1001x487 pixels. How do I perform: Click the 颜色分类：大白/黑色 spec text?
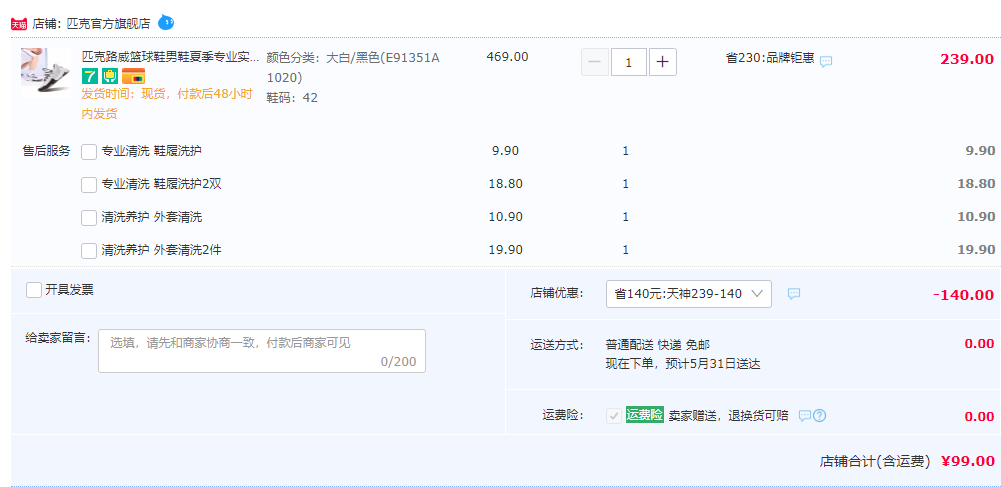coord(353,68)
